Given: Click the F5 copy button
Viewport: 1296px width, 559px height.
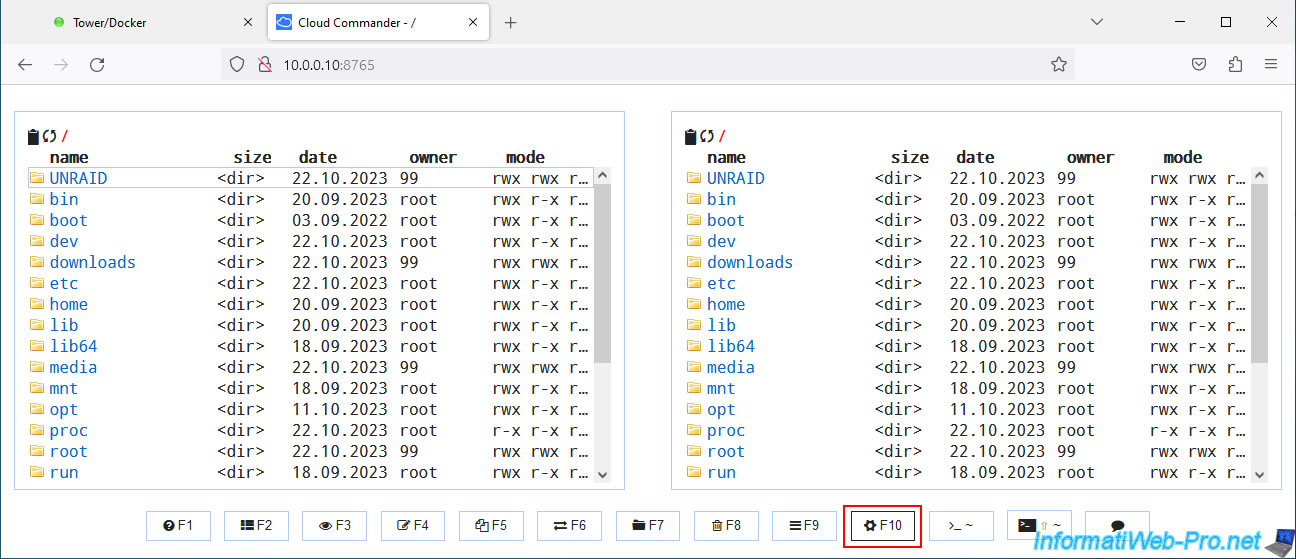Looking at the screenshot, I should click(491, 526).
